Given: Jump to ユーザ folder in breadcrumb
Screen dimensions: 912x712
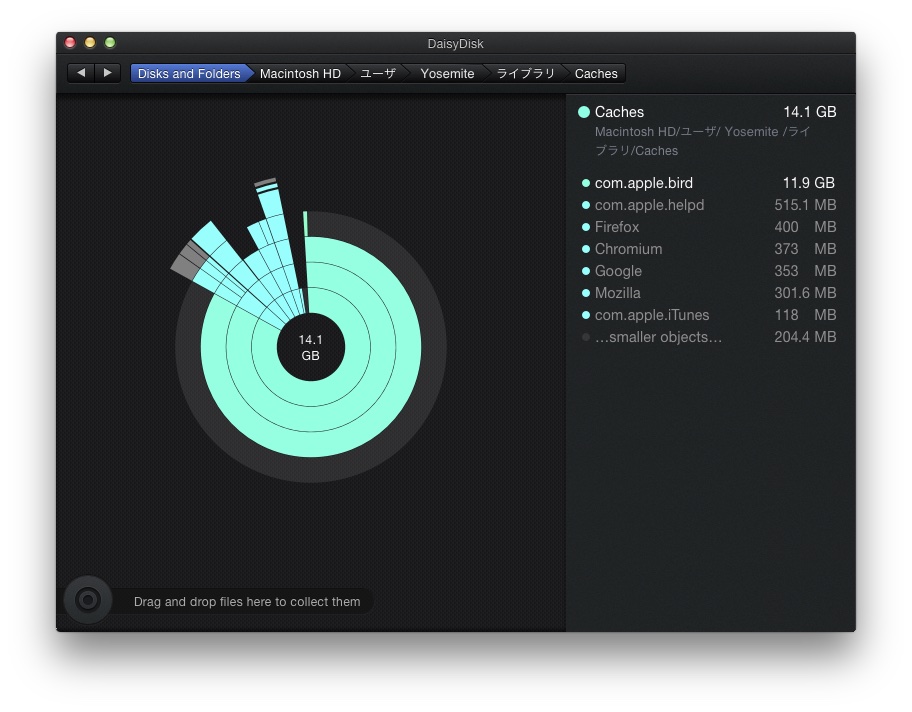Looking at the screenshot, I should click(x=377, y=73).
